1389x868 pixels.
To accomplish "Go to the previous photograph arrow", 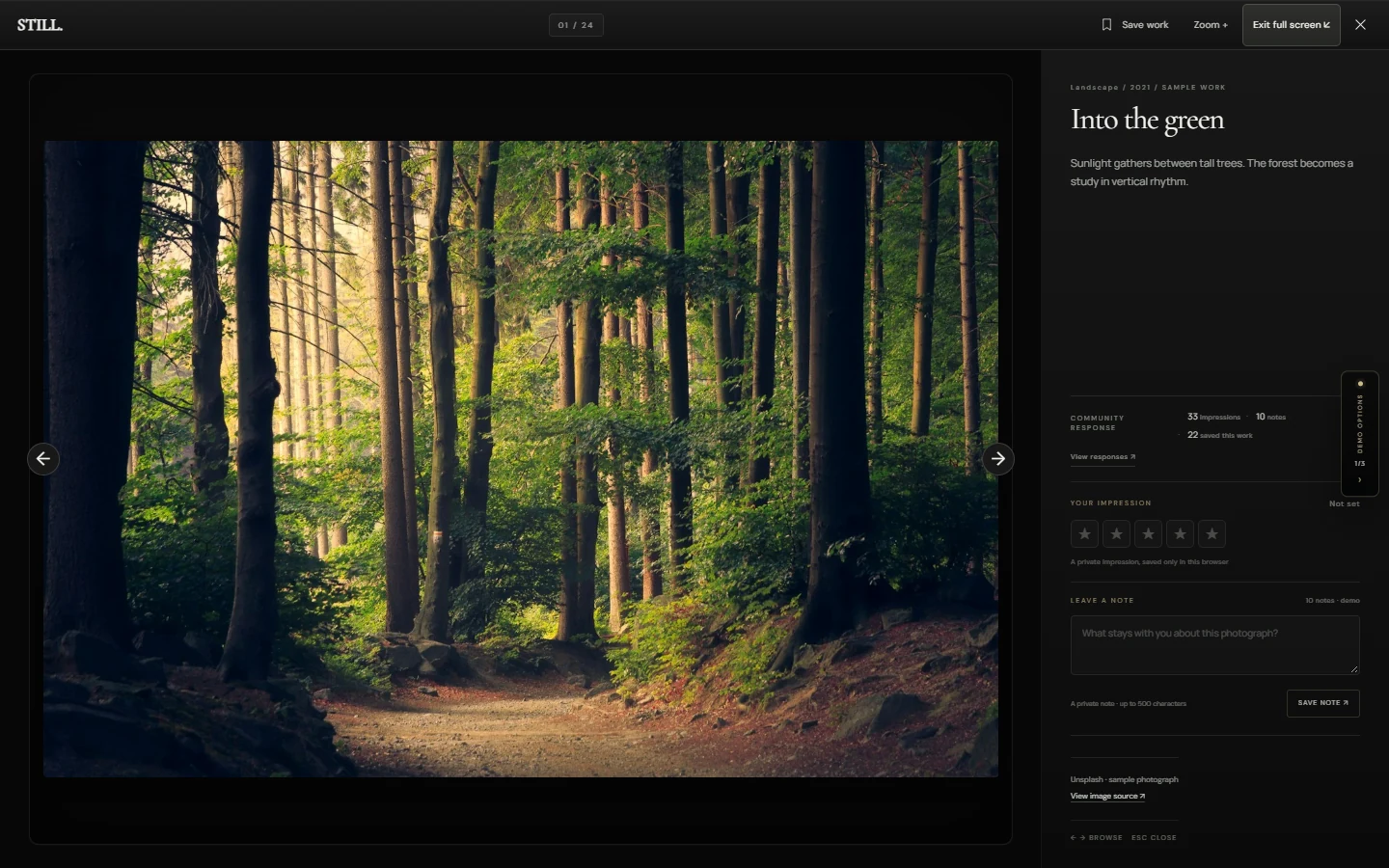I will [x=43, y=459].
